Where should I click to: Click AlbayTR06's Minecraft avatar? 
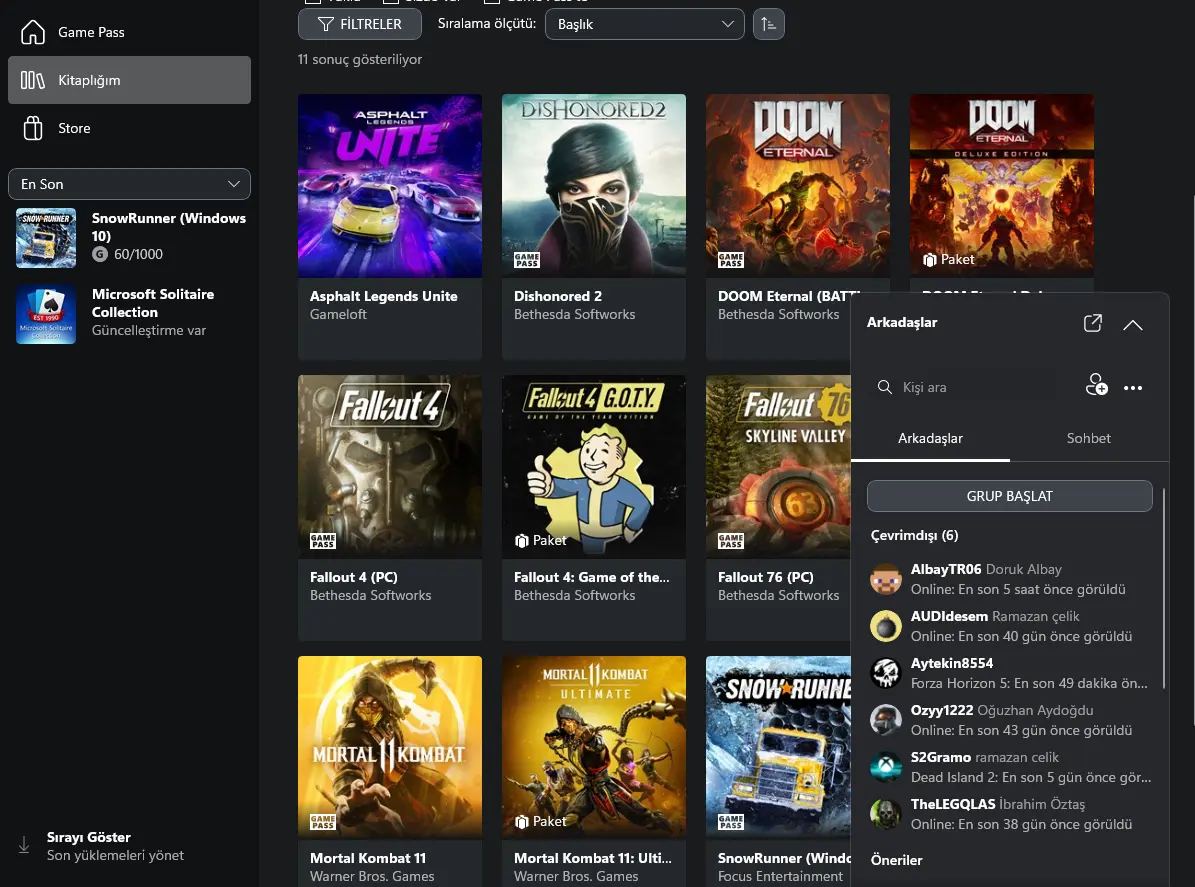[886, 579]
